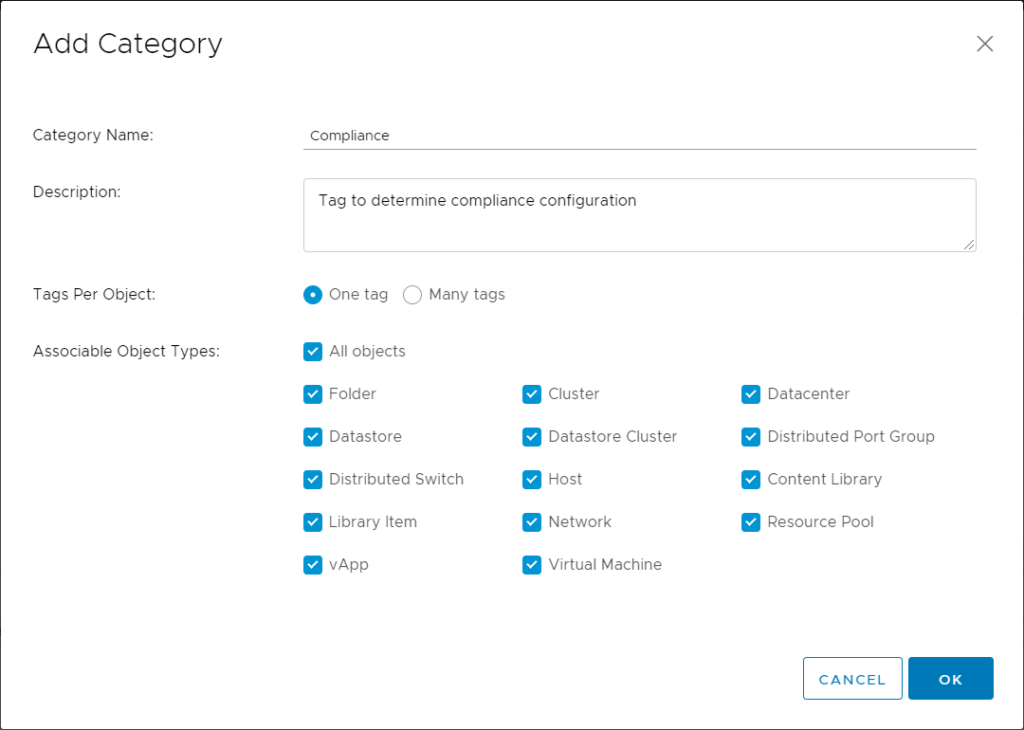Viewport: 1024px width, 730px height.
Task: Click inside the Description text area
Action: (639, 215)
